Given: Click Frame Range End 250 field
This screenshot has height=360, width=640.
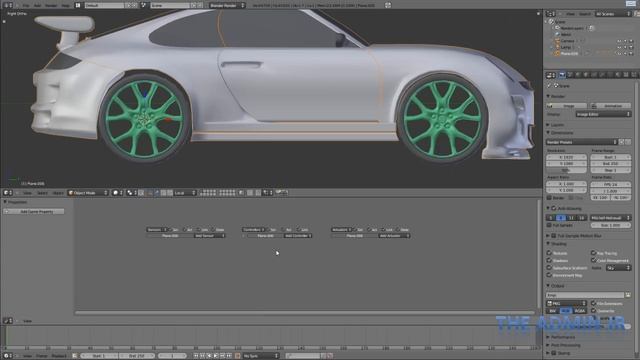Looking at the screenshot, I should [611, 164].
